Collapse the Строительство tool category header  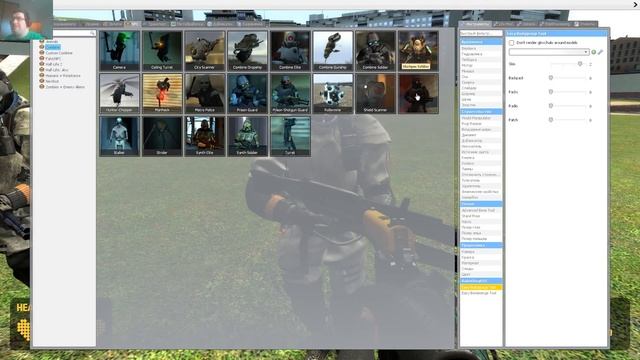pos(481,111)
